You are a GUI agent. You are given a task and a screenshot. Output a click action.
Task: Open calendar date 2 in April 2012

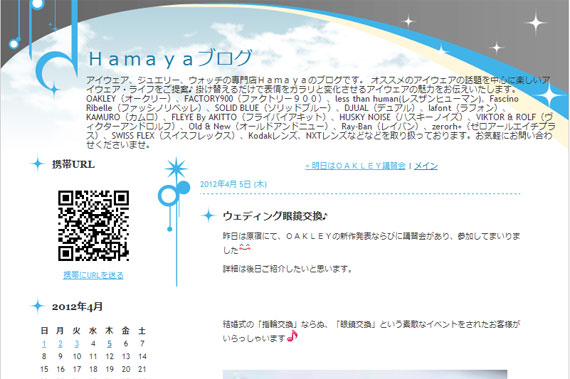pyautogui.click(x=60, y=343)
